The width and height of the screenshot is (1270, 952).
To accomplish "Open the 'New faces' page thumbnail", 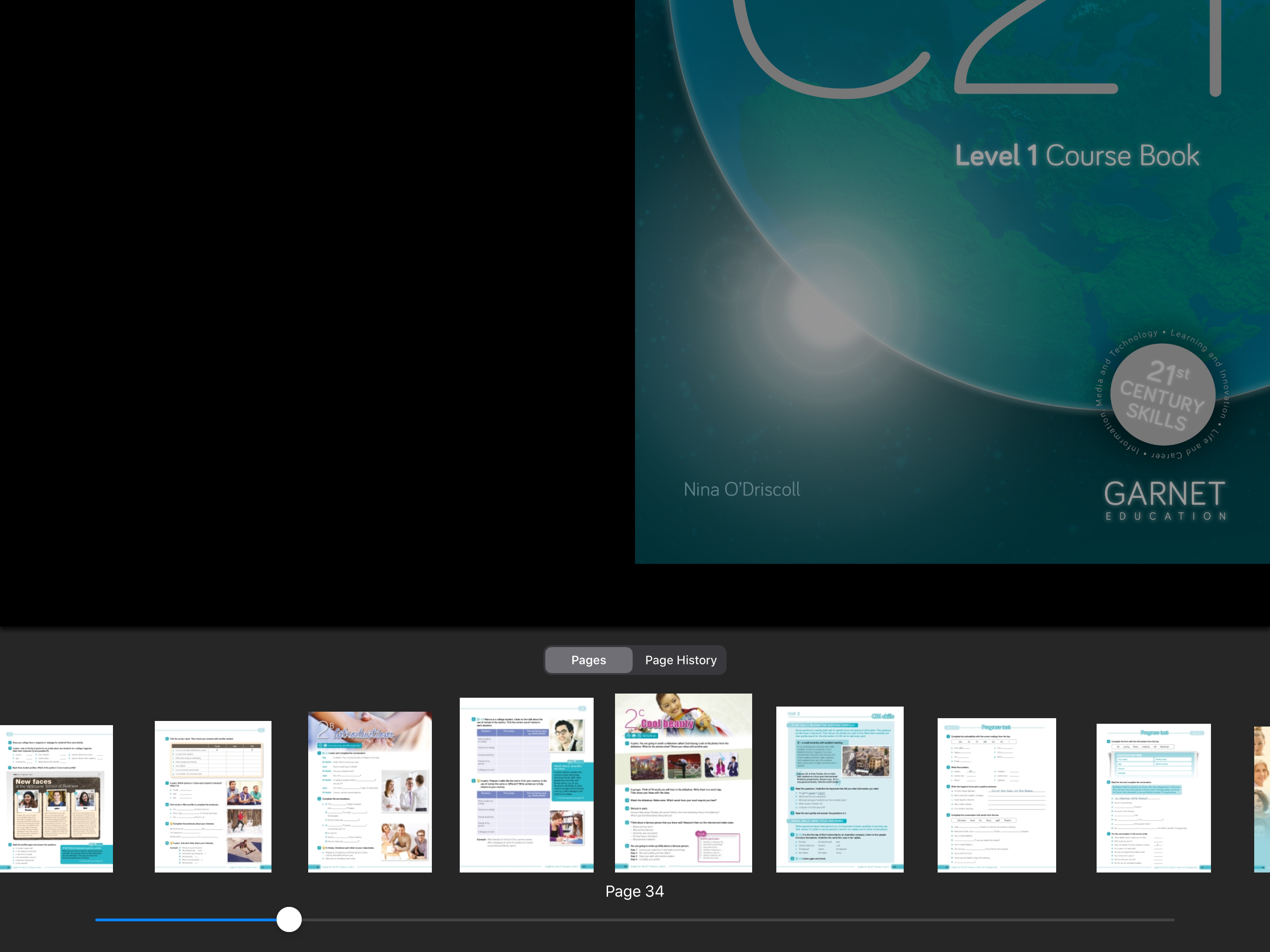I will coord(56,799).
